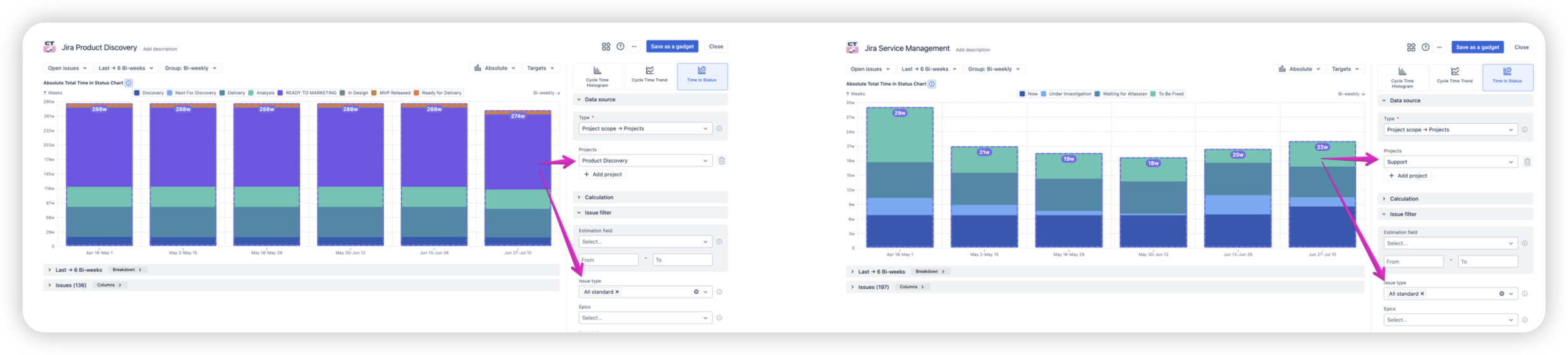The width and height of the screenshot is (1568, 355).
Task: Click the CT app logo beside Jira Product Discovery
Action: (x=49, y=47)
